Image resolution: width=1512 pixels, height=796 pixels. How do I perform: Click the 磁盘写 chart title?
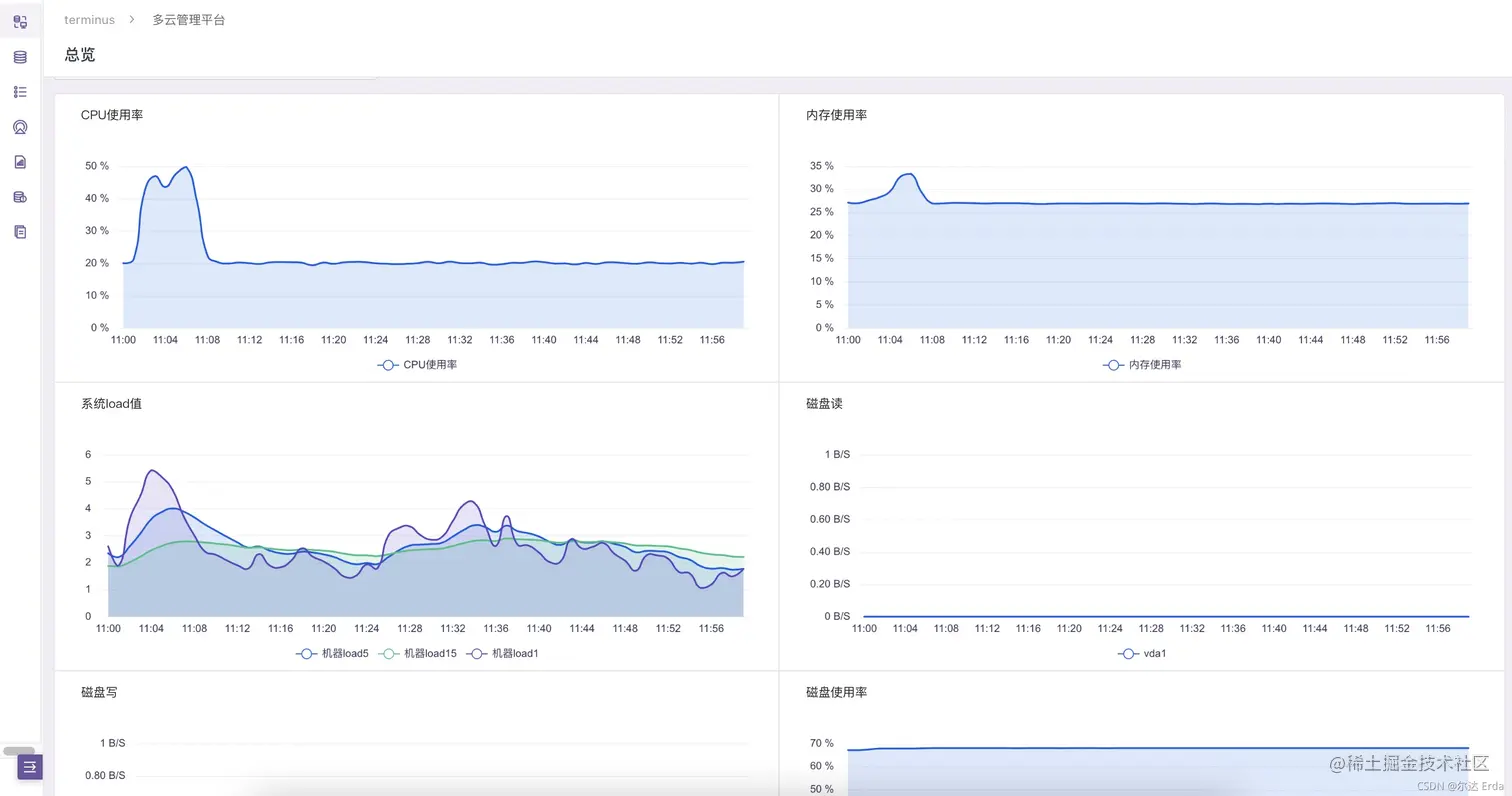point(99,692)
